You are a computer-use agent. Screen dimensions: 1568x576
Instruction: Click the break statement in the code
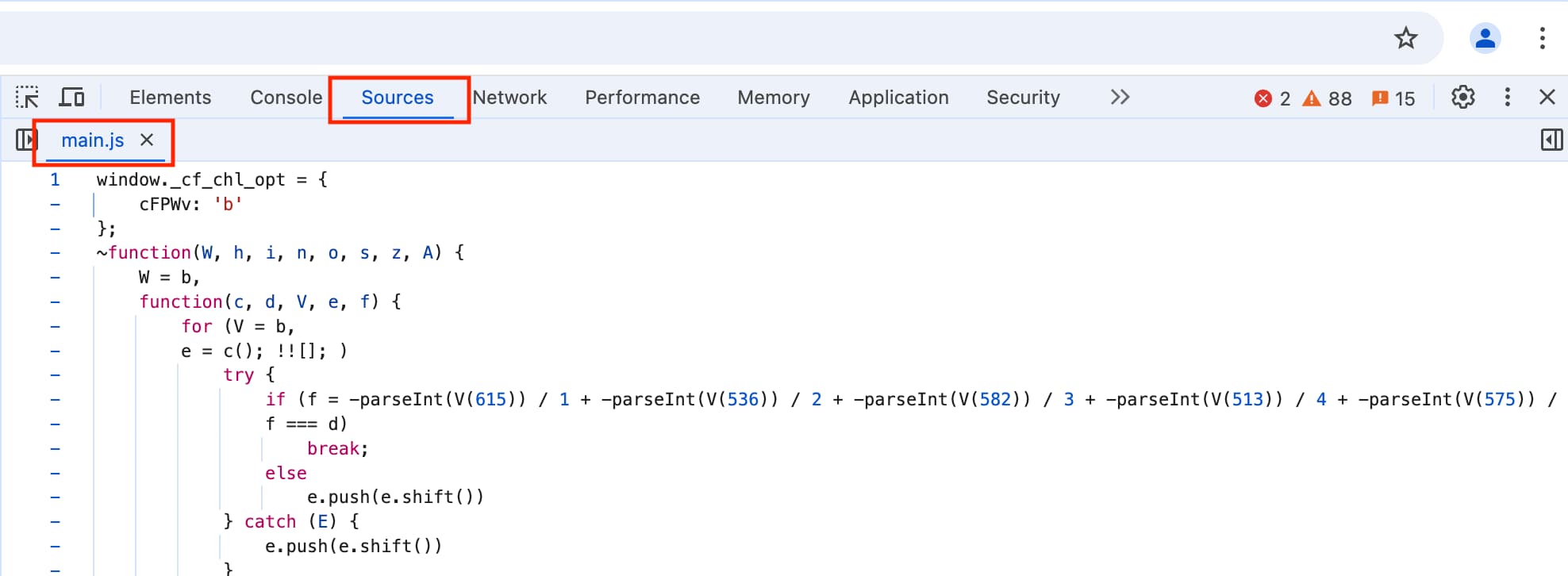[x=335, y=448]
